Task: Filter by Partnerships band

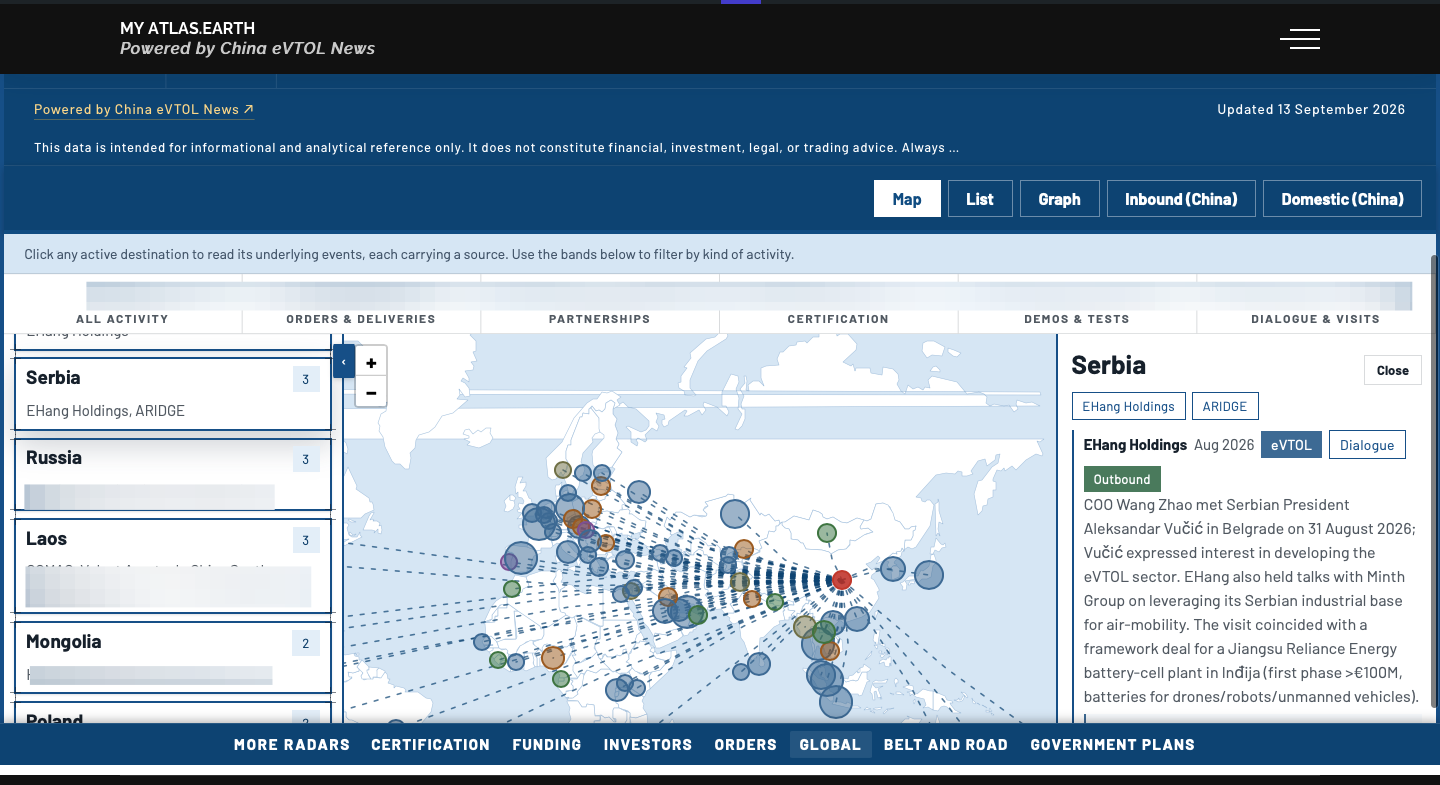Action: (599, 319)
